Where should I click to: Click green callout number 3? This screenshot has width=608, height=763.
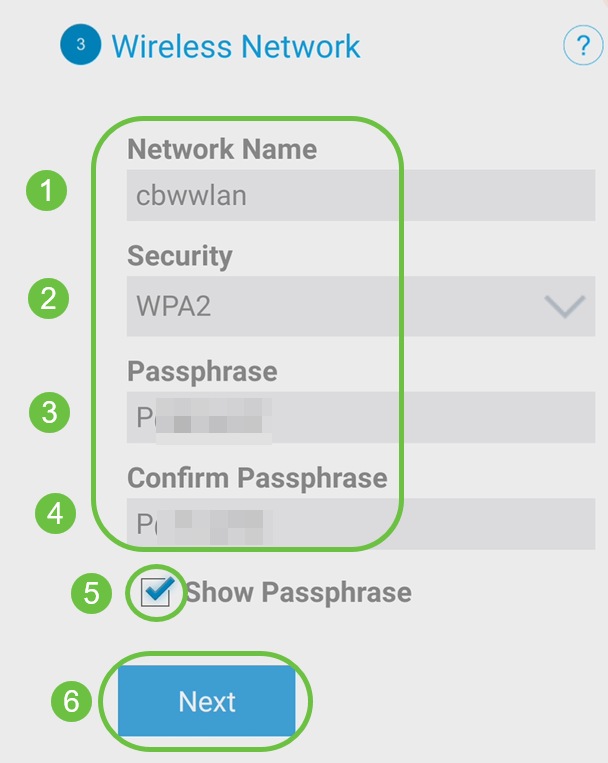(x=48, y=412)
